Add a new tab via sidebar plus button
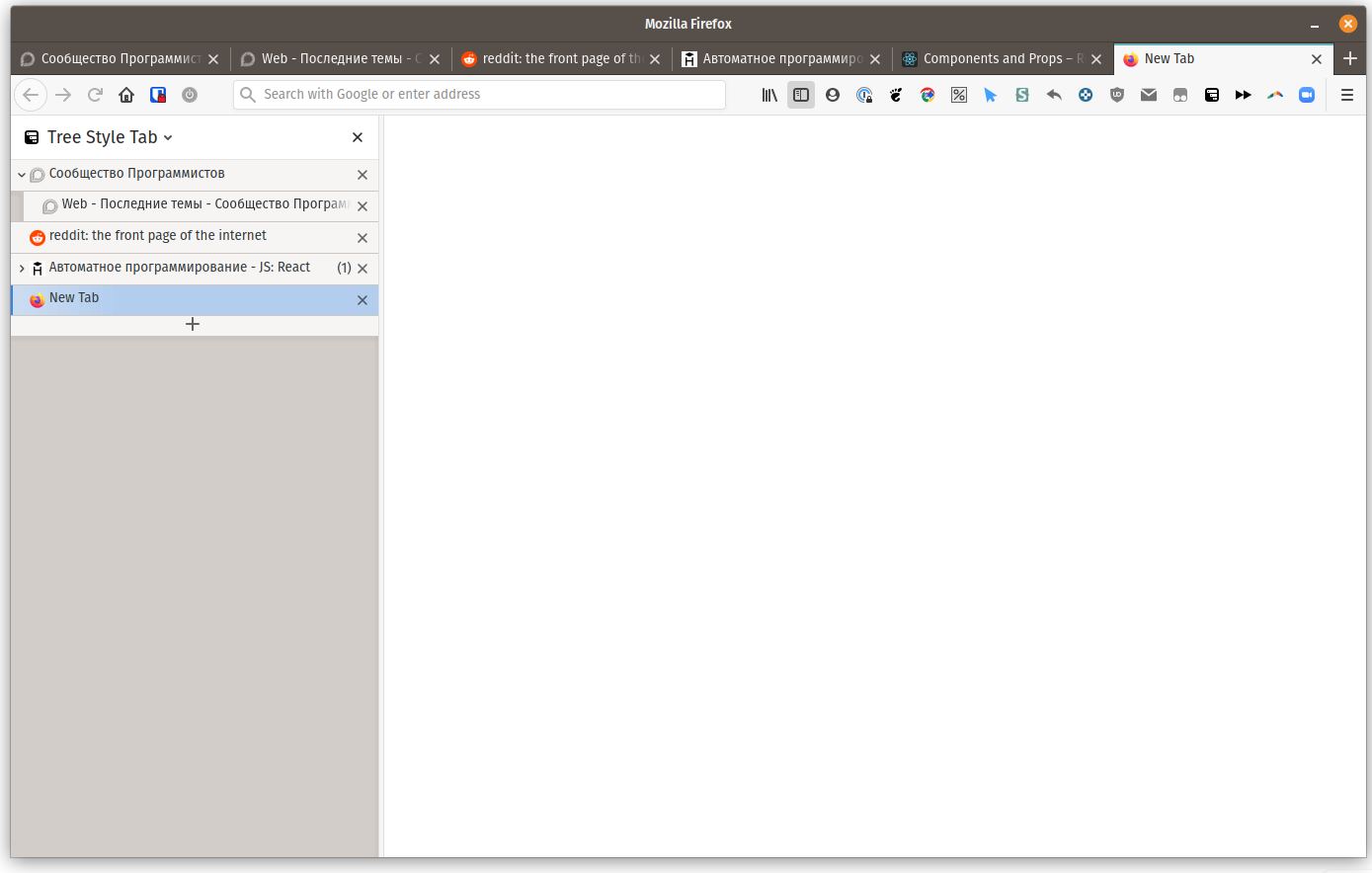The image size is (1372, 873). click(193, 324)
